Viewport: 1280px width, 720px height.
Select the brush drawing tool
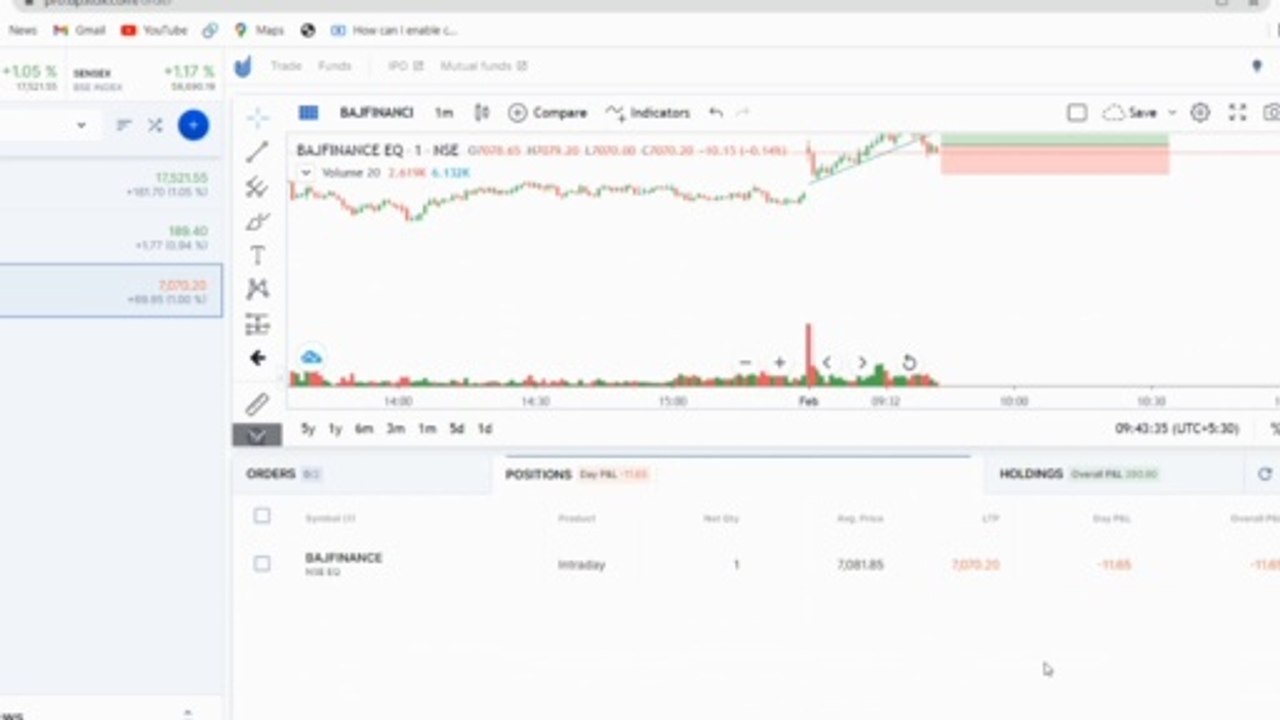[x=257, y=221]
